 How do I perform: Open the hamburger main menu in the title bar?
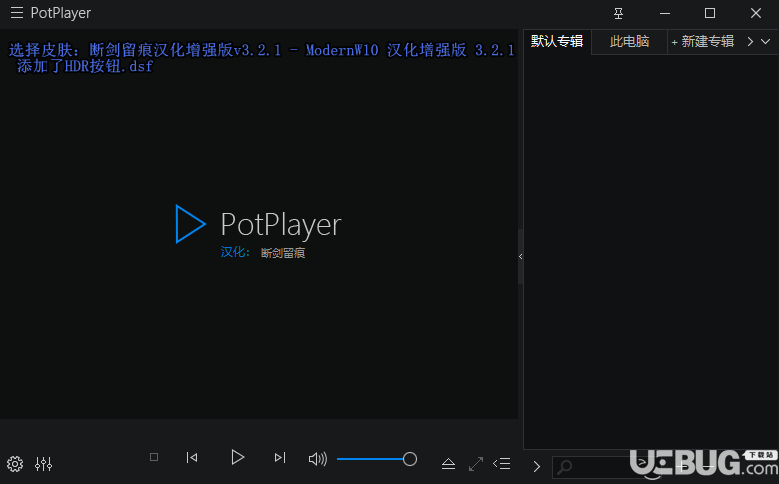[17, 13]
